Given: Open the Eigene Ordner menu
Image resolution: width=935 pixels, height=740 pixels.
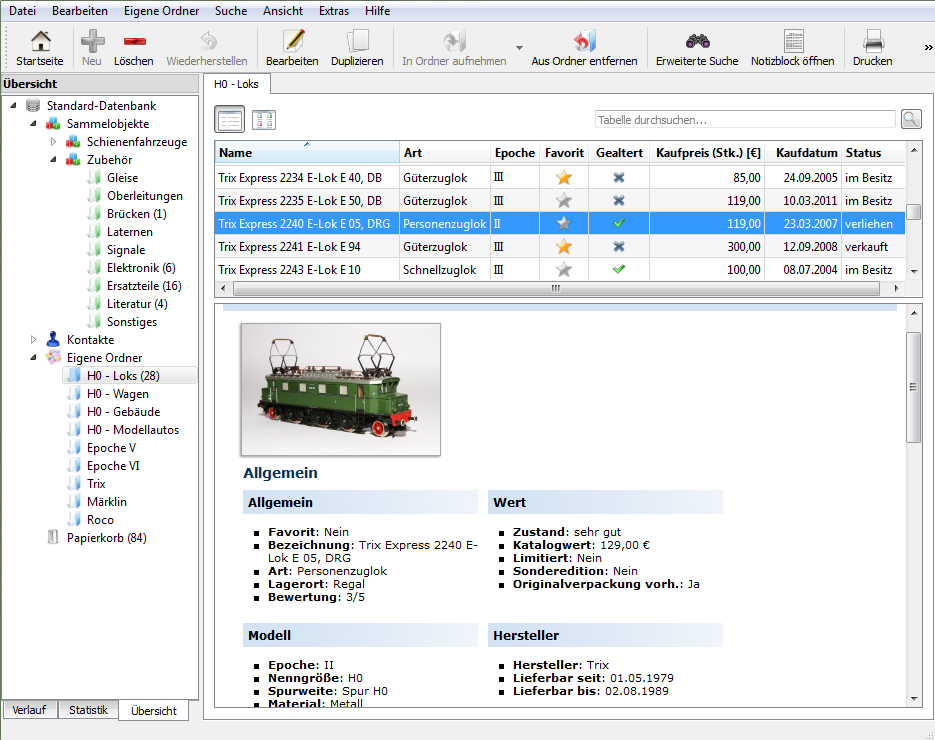Looking at the screenshot, I should [x=162, y=11].
